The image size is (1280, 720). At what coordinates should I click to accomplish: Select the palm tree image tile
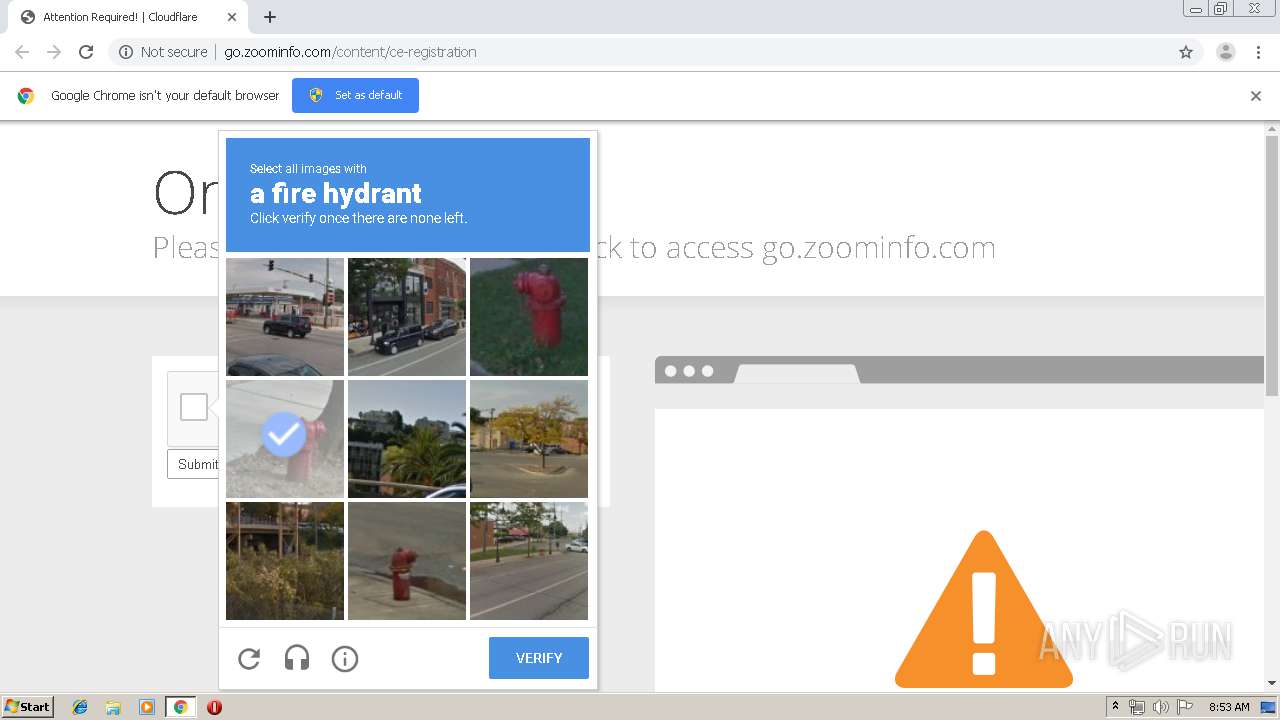(x=407, y=439)
